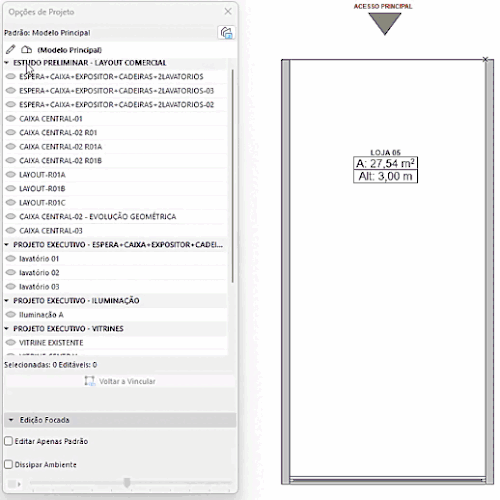Toggle eye icon for VITRINE EXISTENTE
This screenshot has height=500, width=500.
click(11, 342)
